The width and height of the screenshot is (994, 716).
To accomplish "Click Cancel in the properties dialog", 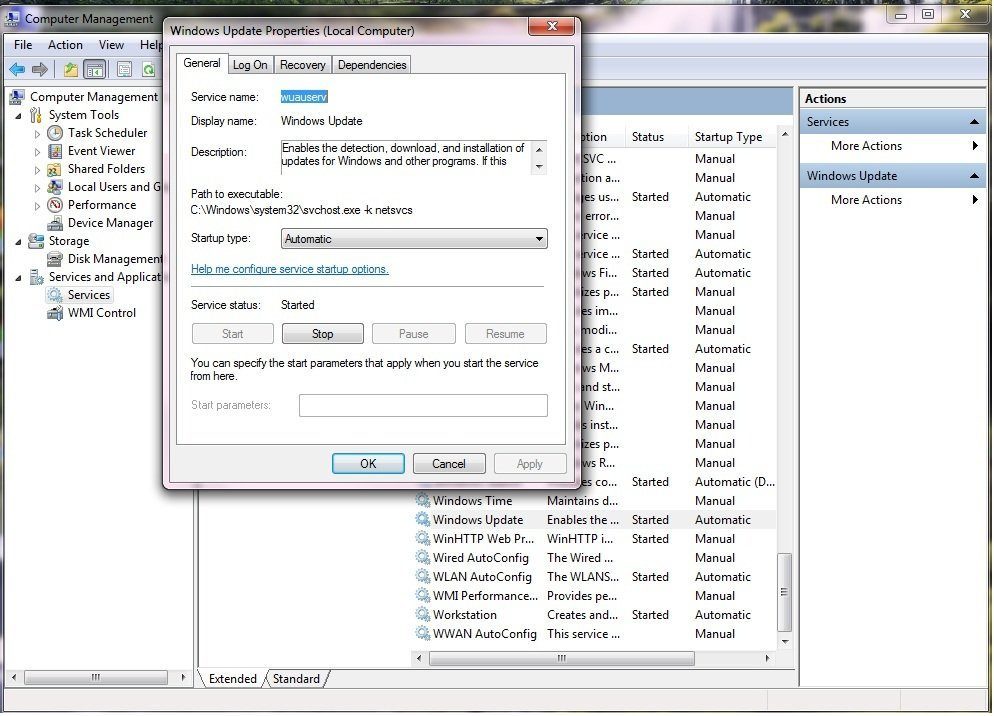I will click(x=449, y=464).
